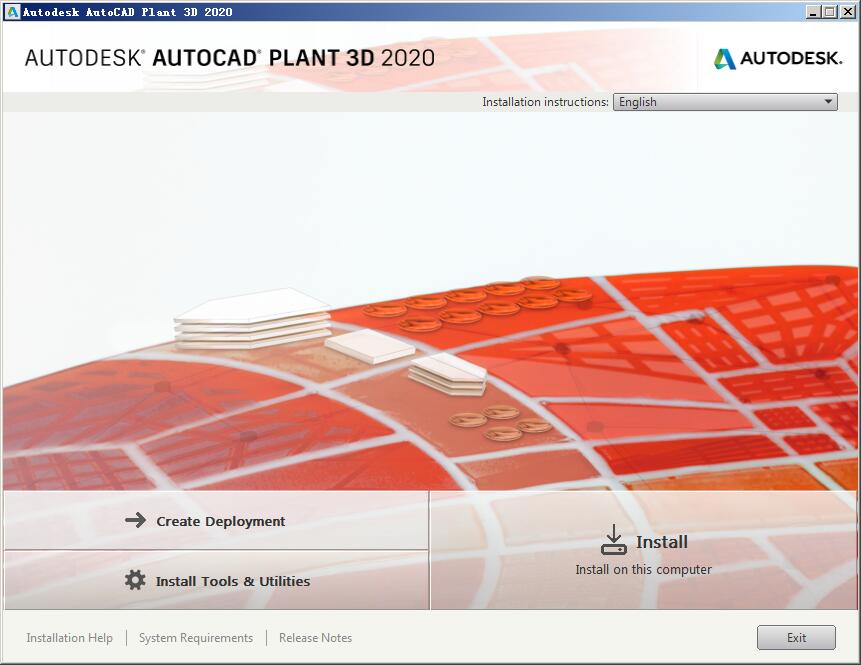This screenshot has width=861, height=665.
Task: Click the AutoCAD Plant 3D 2020 heading
Action: tap(230, 58)
